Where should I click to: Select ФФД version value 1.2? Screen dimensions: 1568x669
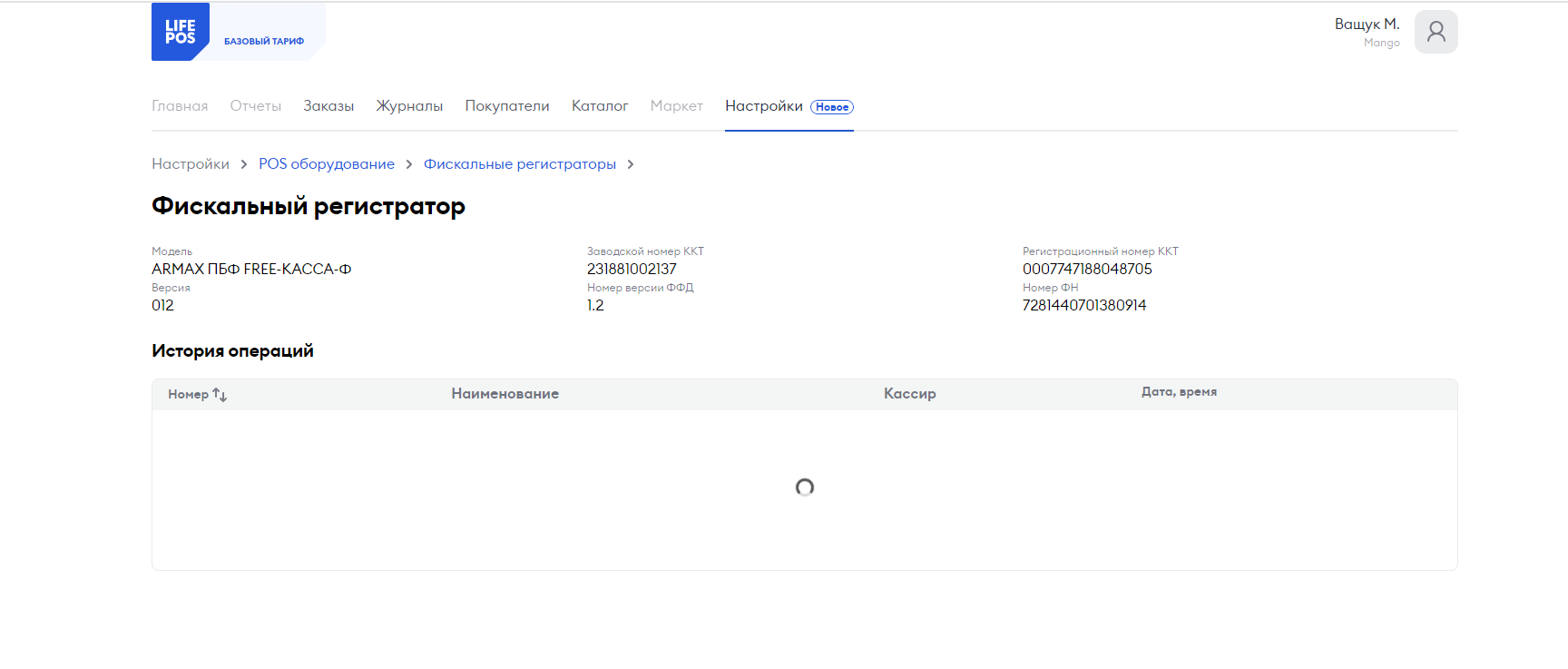[595, 305]
